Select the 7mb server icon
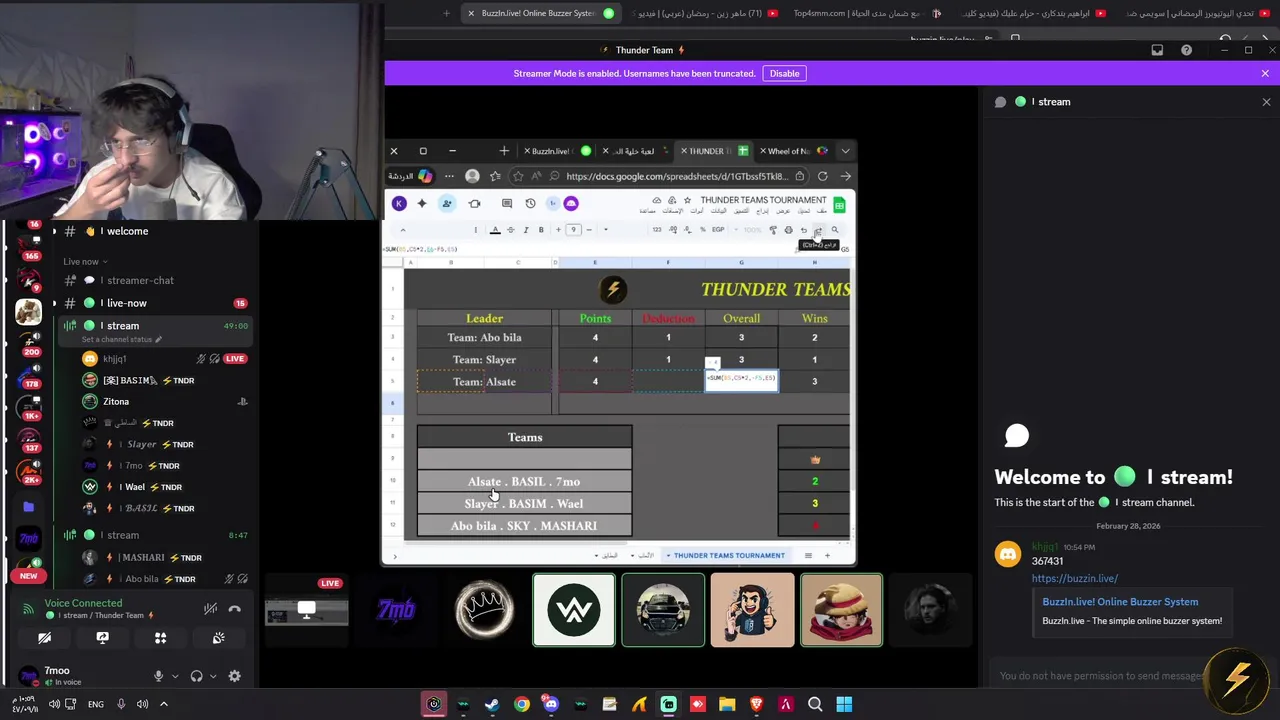This screenshot has height=720, width=1280. 28,539
